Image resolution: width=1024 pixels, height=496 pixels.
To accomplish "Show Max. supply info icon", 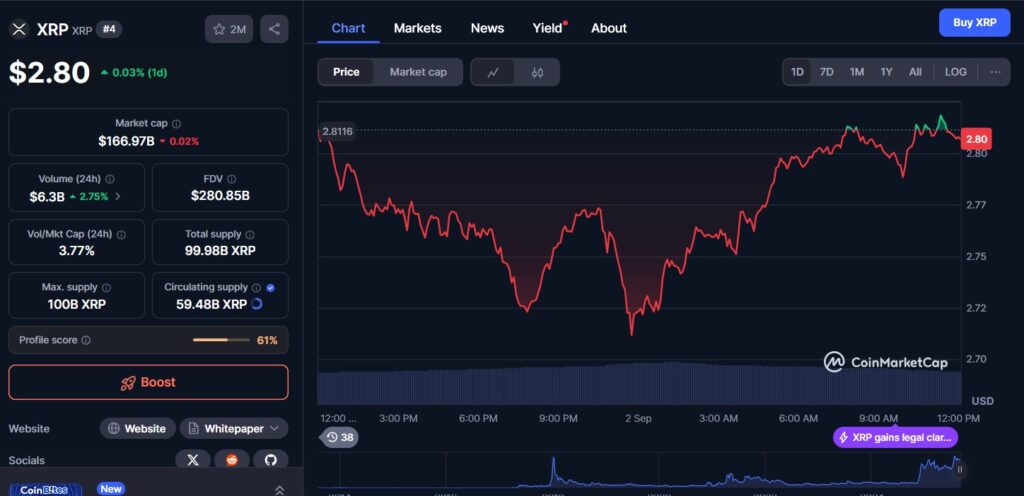I will [106, 287].
